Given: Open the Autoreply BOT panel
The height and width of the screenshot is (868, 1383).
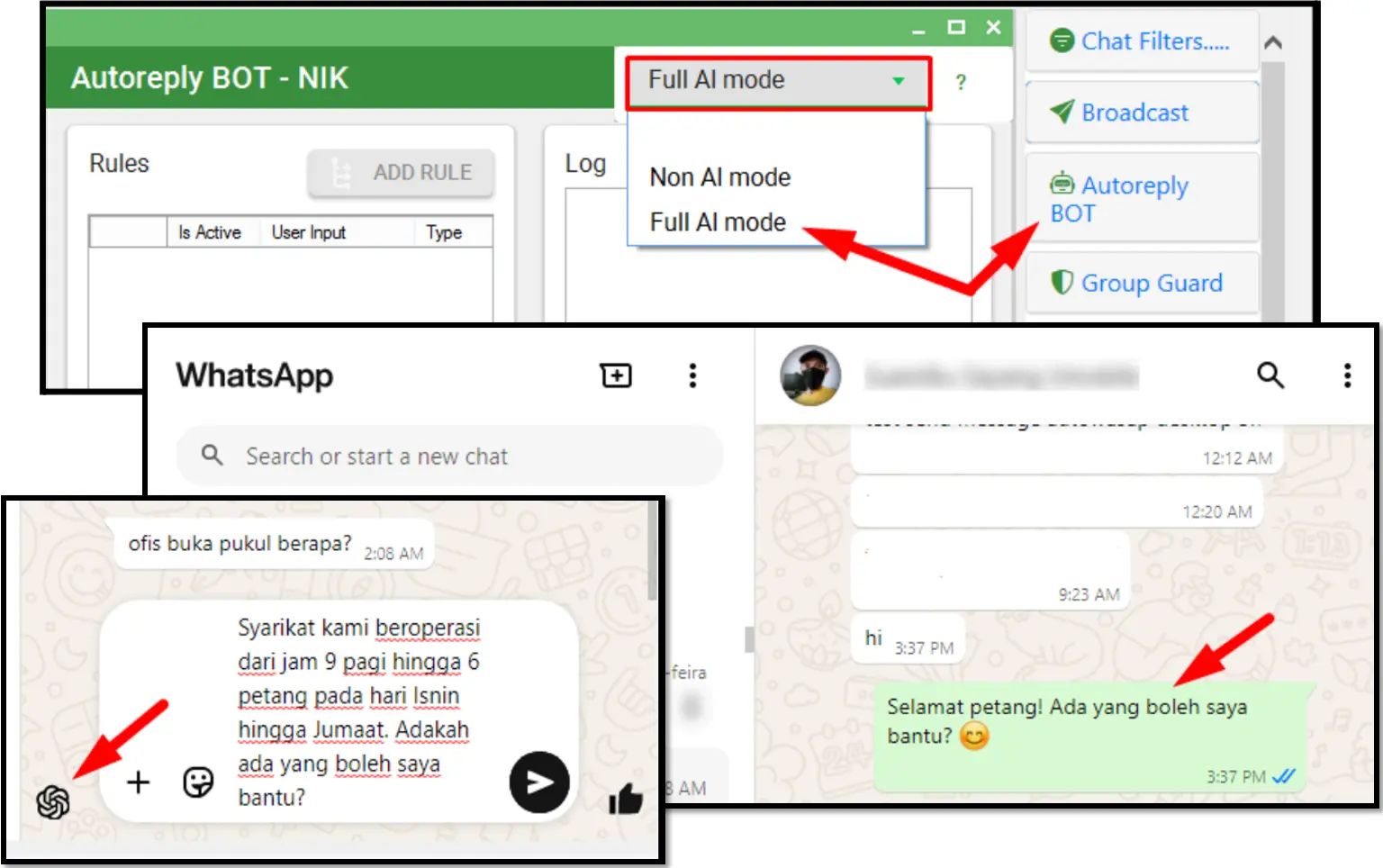Looking at the screenshot, I should pos(1141,198).
